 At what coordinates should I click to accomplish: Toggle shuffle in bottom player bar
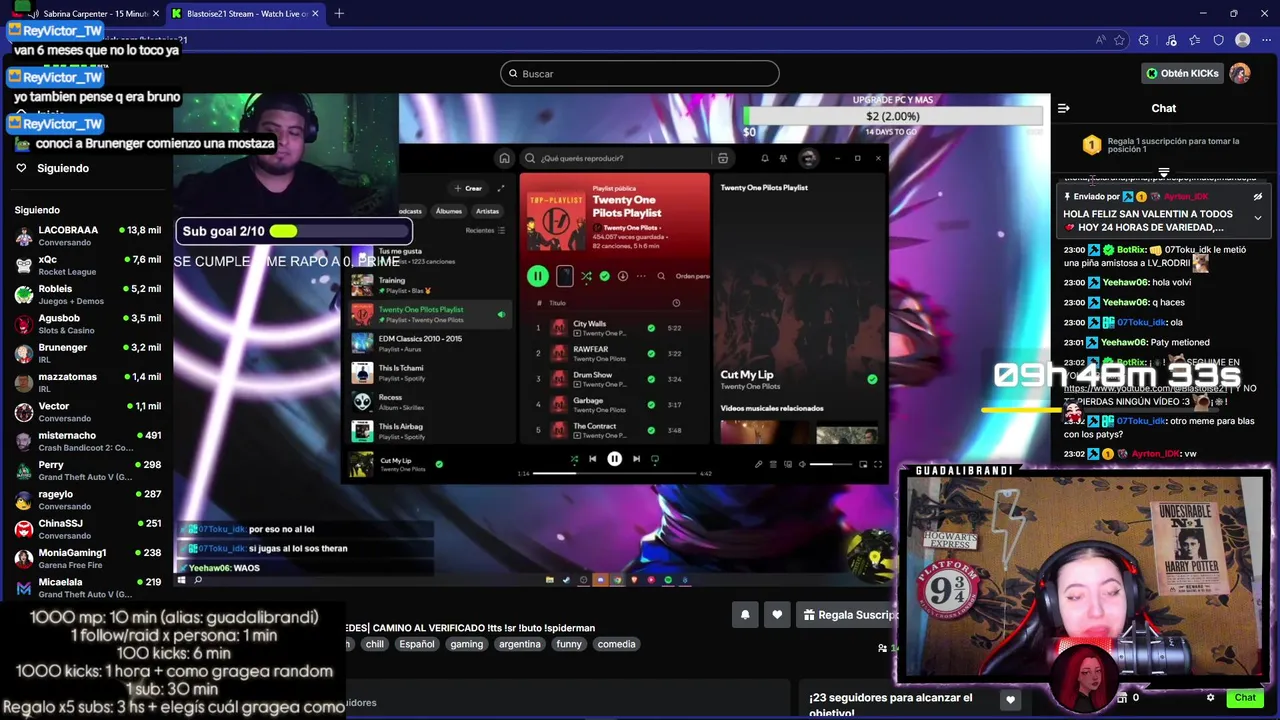(574, 459)
